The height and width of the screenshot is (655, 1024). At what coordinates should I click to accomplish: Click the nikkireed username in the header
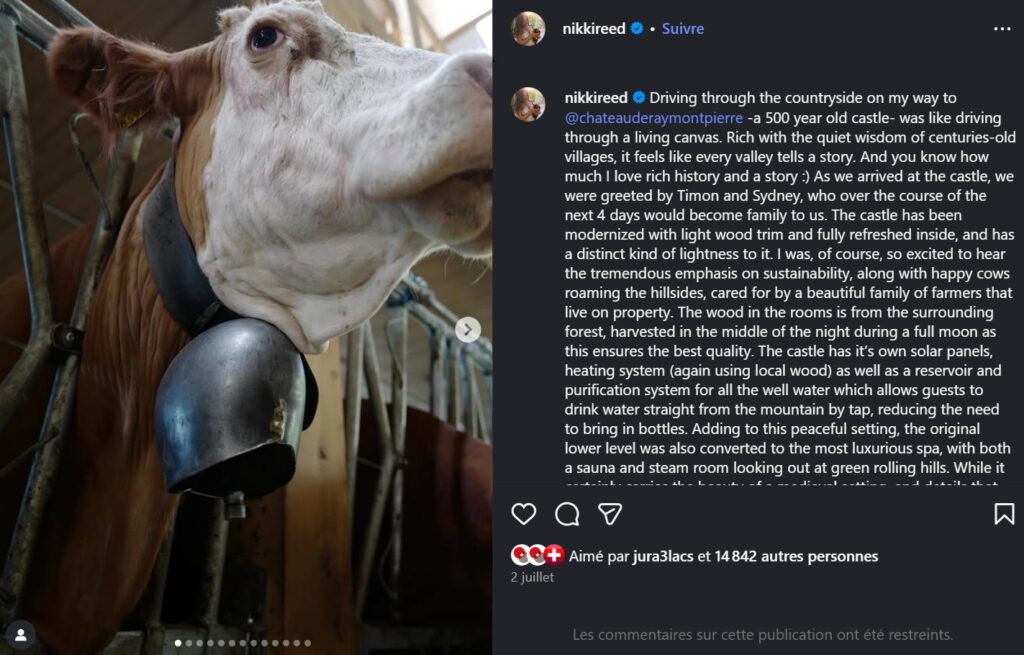pyautogui.click(x=595, y=29)
